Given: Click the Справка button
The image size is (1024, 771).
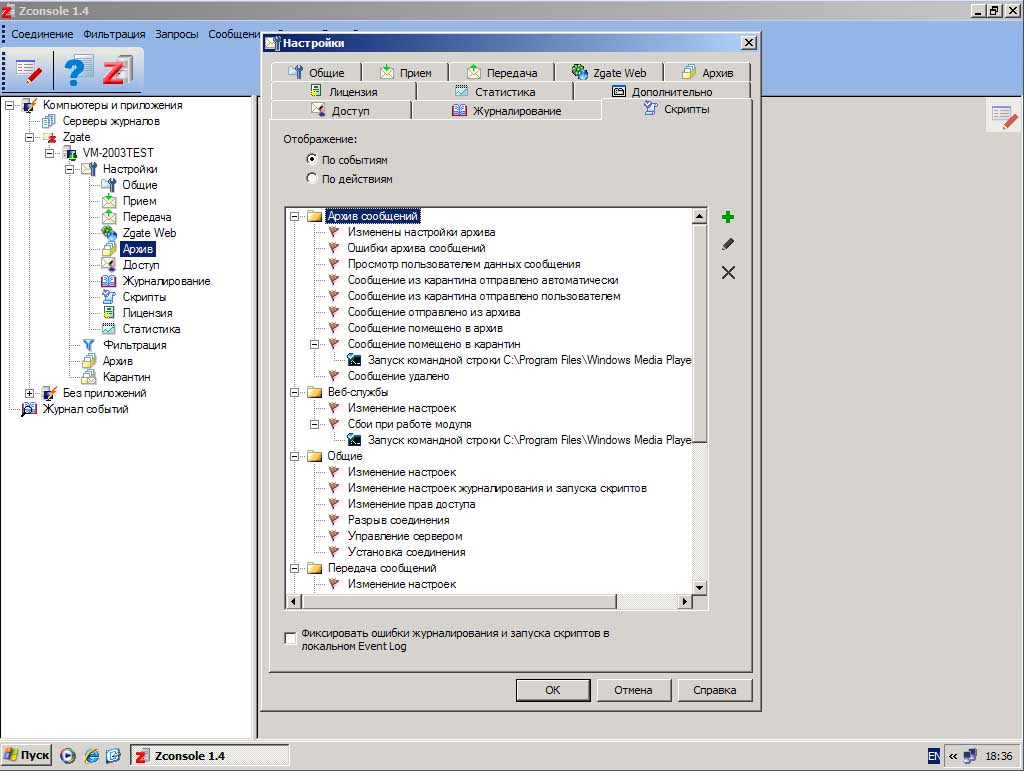Looking at the screenshot, I should tap(714, 690).
